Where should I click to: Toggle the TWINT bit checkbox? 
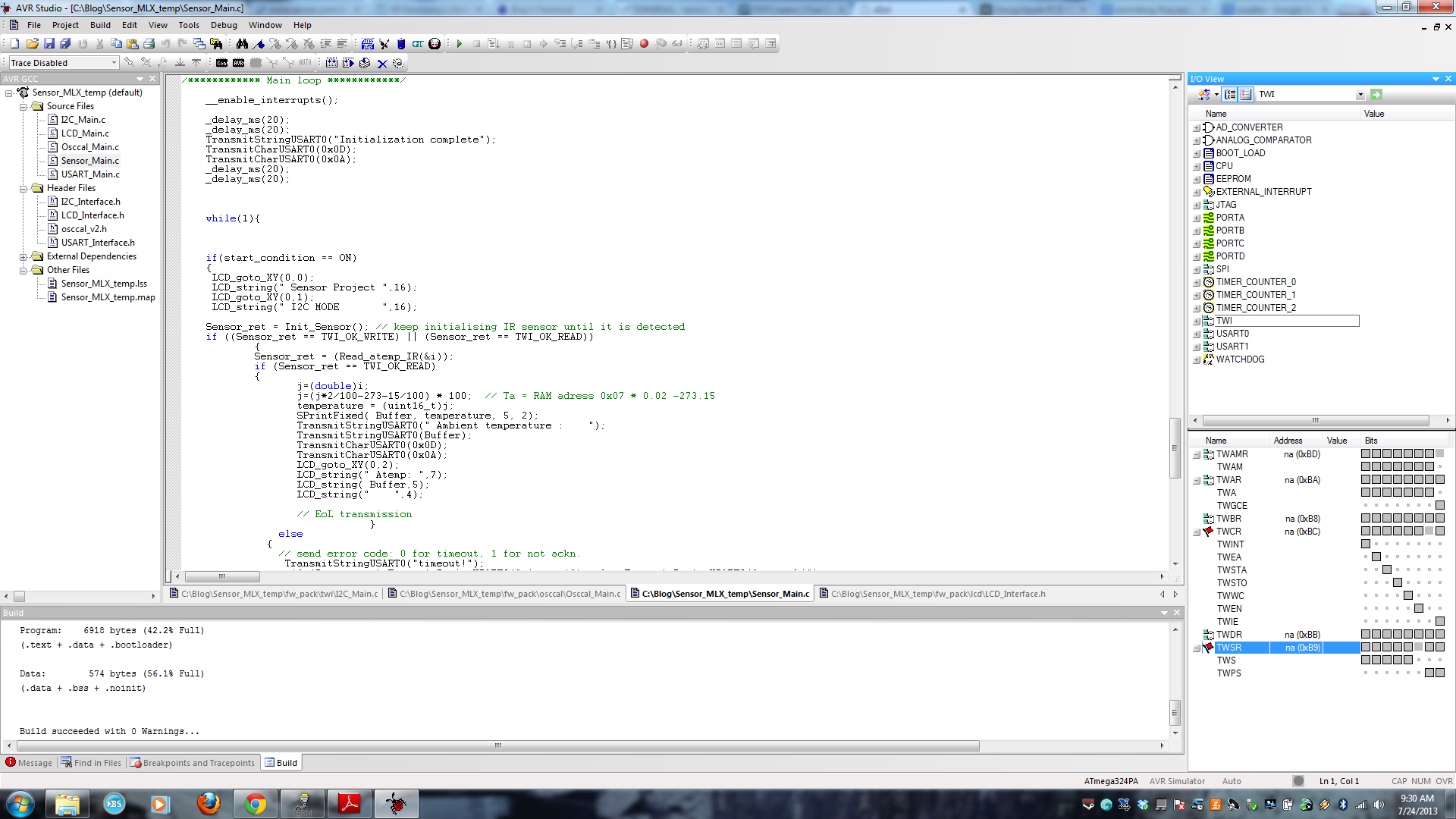tap(1366, 544)
